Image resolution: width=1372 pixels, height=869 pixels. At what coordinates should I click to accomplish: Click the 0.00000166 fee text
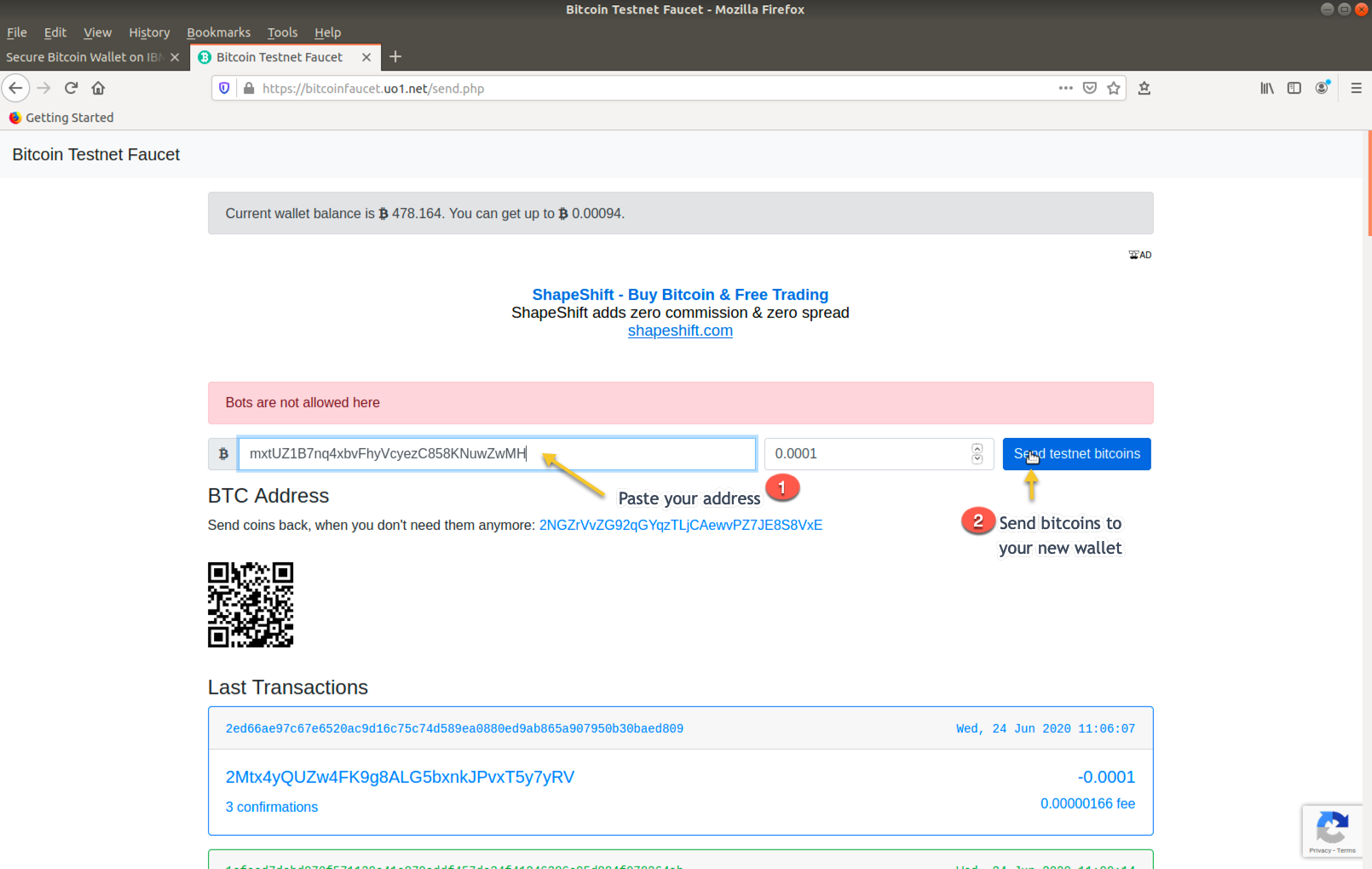(x=1087, y=803)
